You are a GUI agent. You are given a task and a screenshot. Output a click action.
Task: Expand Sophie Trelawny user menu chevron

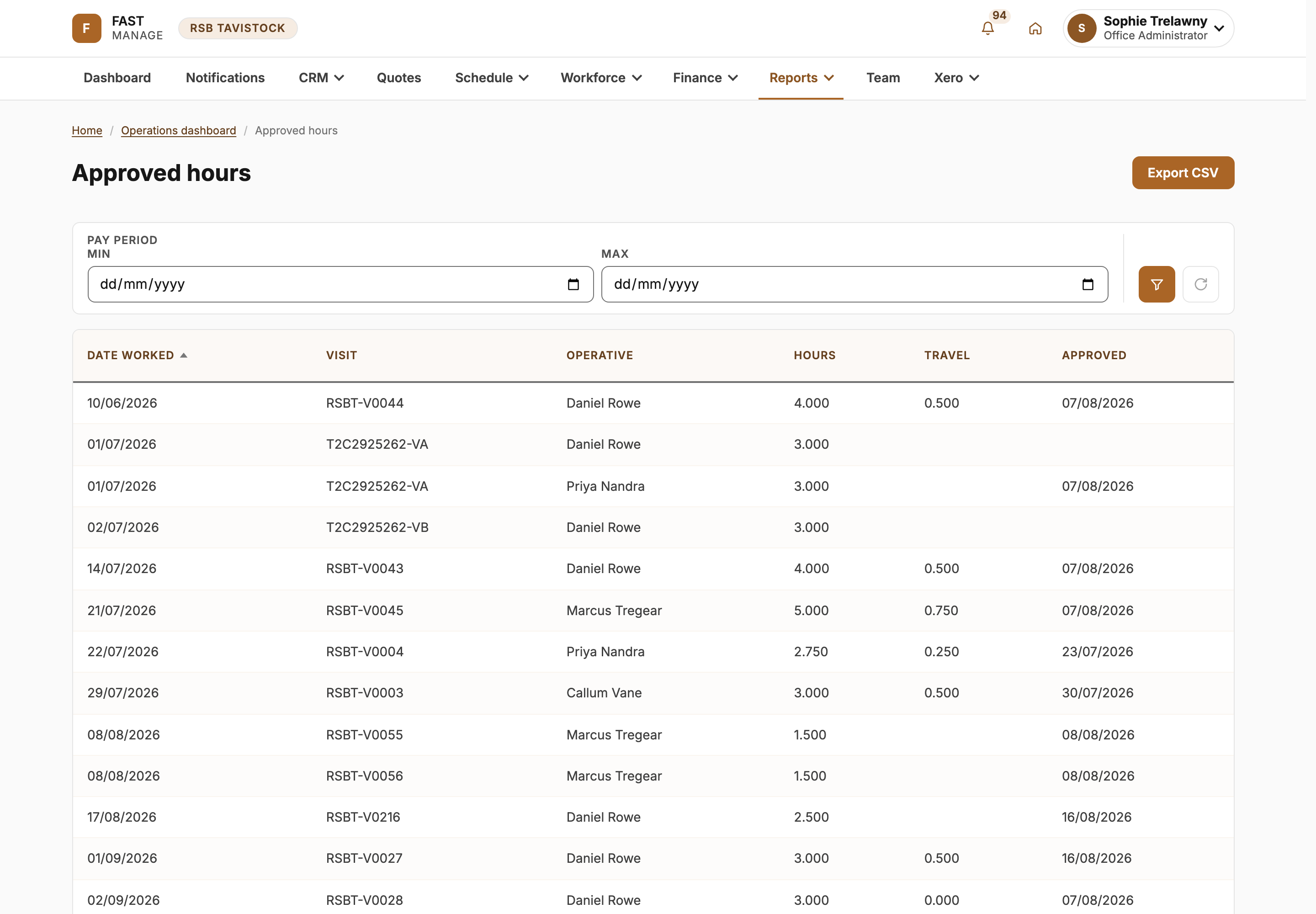1219,28
